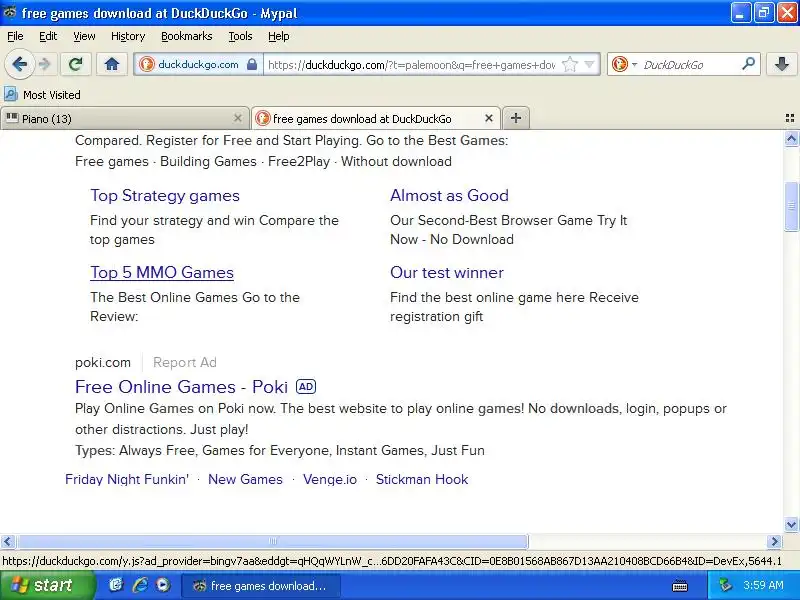Click the system tray notification icon
This screenshot has height=600, width=800.
click(725, 585)
